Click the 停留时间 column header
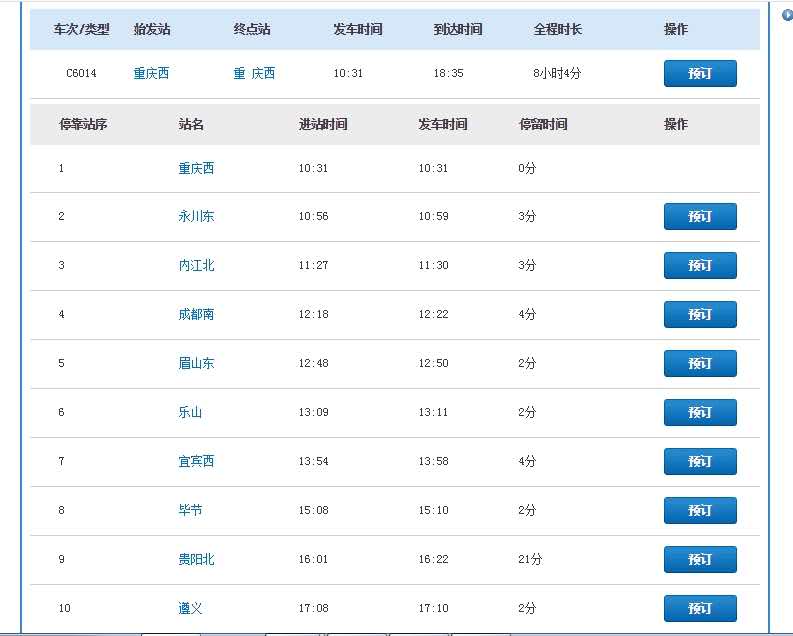793x636 pixels. [543, 124]
